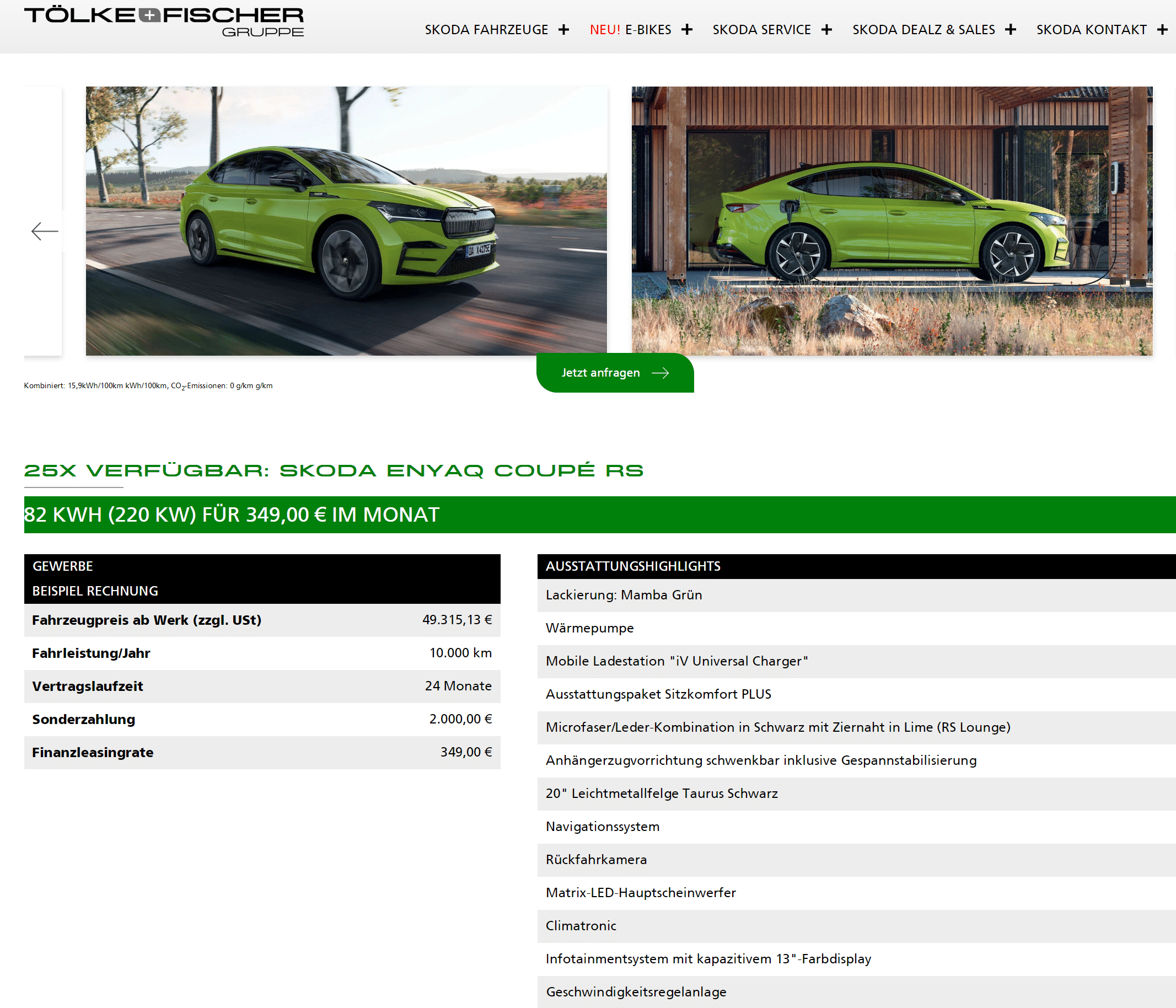The width and height of the screenshot is (1176, 1008).
Task: Select the Climatronic row
Action: tap(856, 926)
